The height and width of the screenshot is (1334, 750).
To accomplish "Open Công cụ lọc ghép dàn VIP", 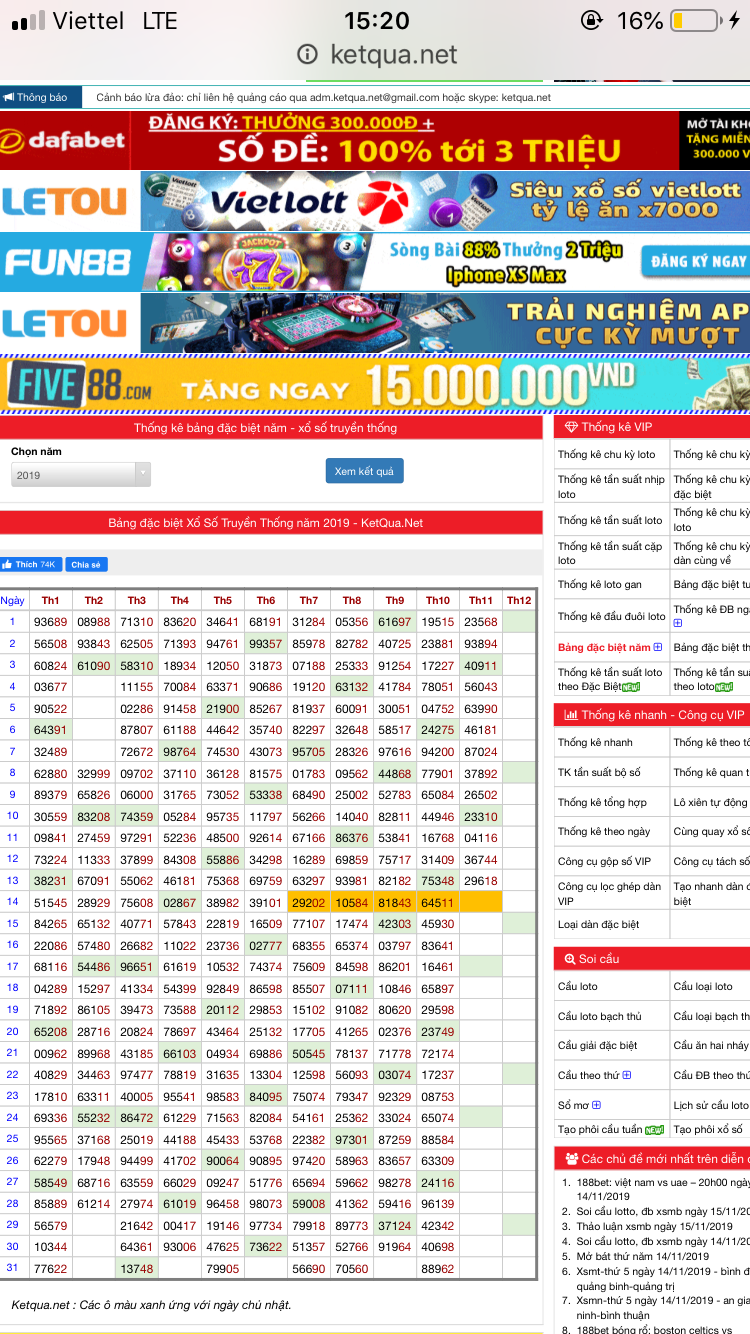I will [x=609, y=894].
